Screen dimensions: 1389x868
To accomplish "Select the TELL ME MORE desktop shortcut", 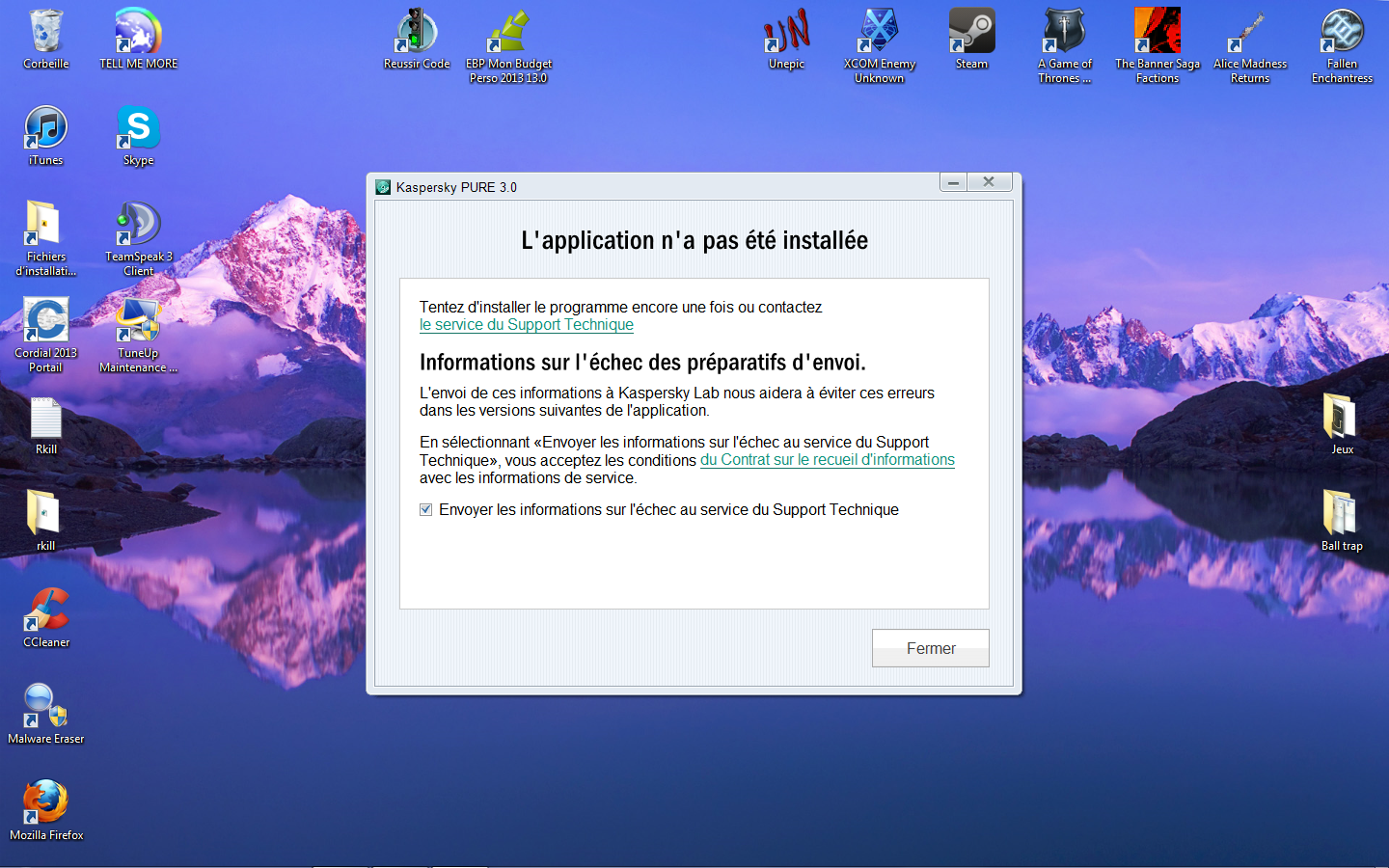I will click(x=138, y=39).
